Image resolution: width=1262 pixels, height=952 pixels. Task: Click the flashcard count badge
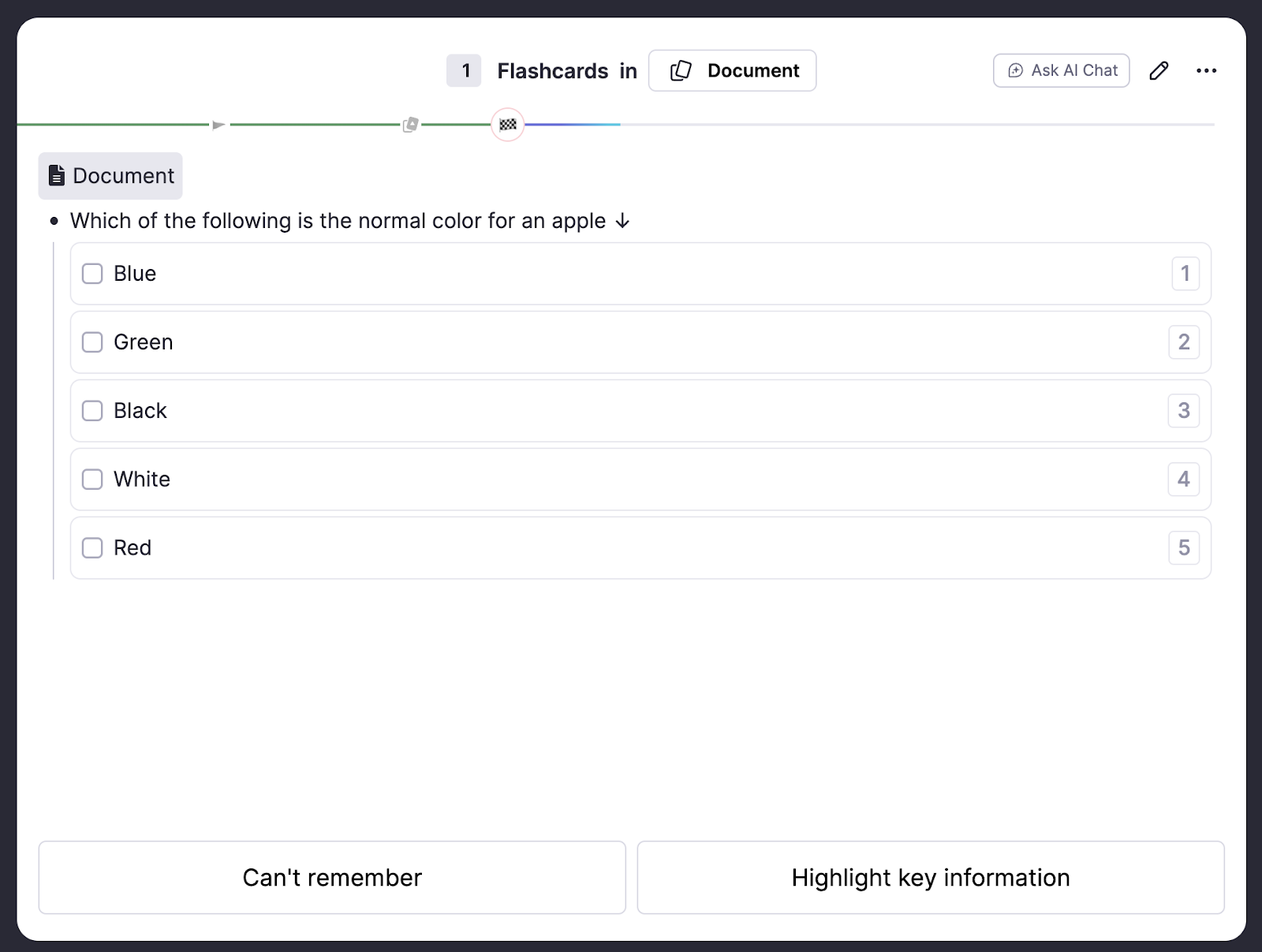click(x=464, y=71)
